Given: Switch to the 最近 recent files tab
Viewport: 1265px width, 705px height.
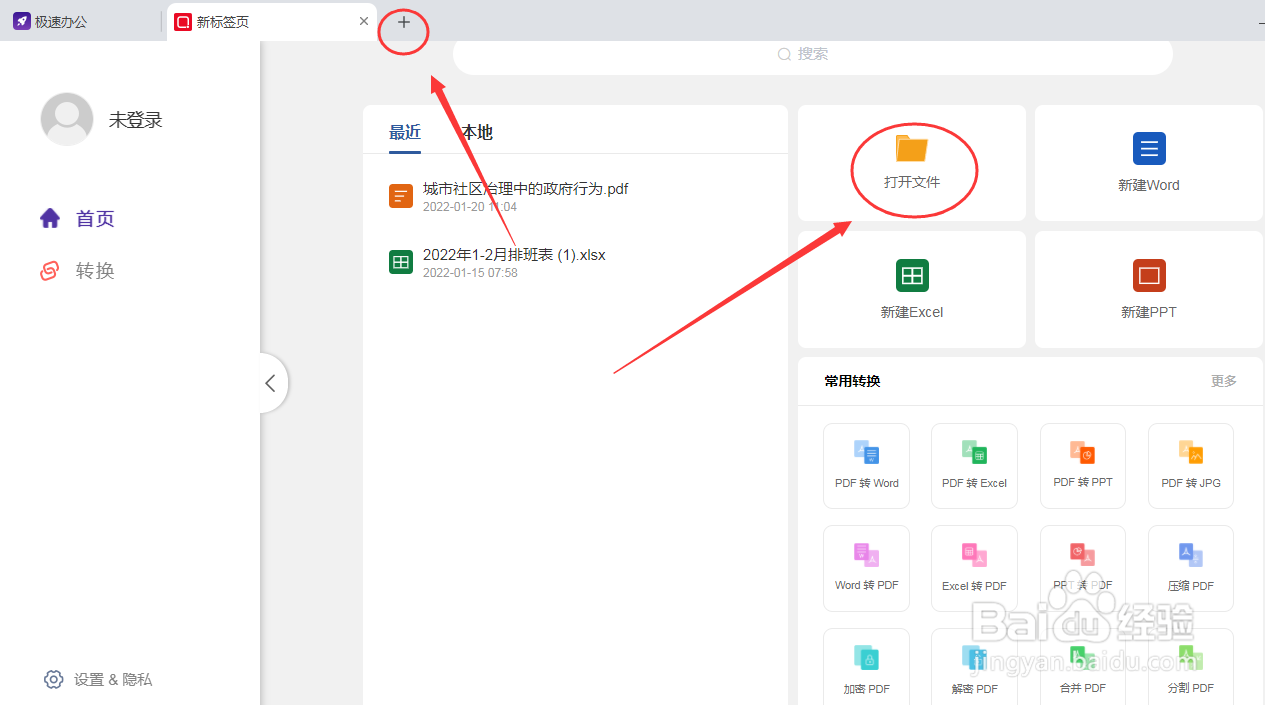Looking at the screenshot, I should click(x=404, y=131).
